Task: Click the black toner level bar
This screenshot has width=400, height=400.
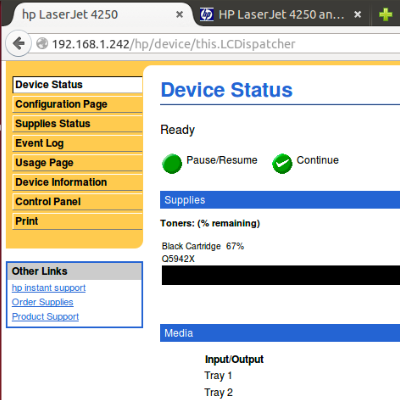Action: pos(281,275)
